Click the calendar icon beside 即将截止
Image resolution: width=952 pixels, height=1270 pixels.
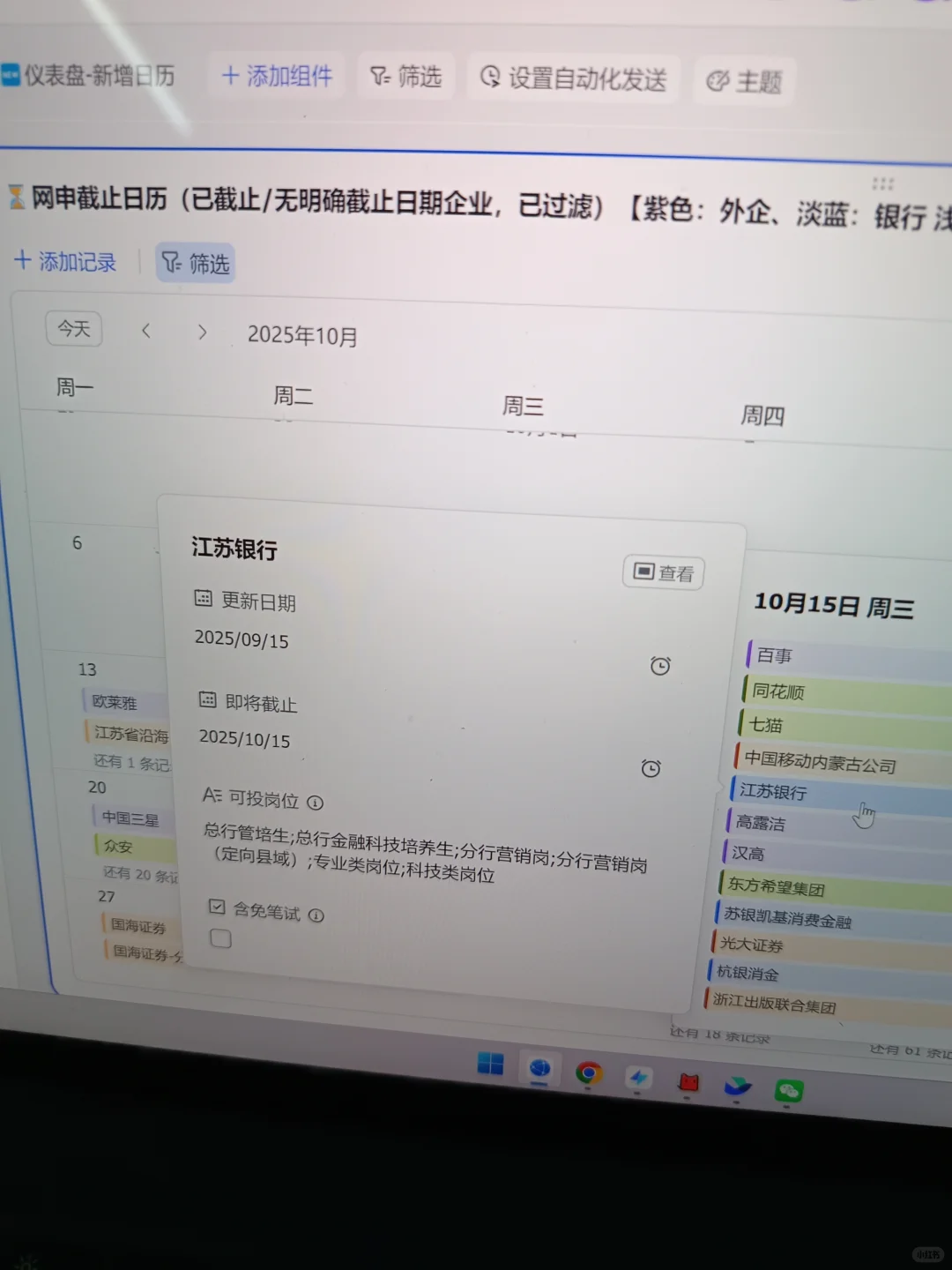(207, 700)
